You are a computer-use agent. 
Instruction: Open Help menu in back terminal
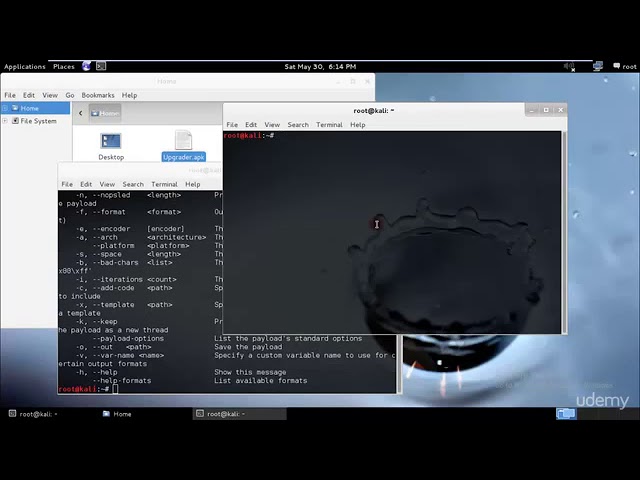click(193, 184)
